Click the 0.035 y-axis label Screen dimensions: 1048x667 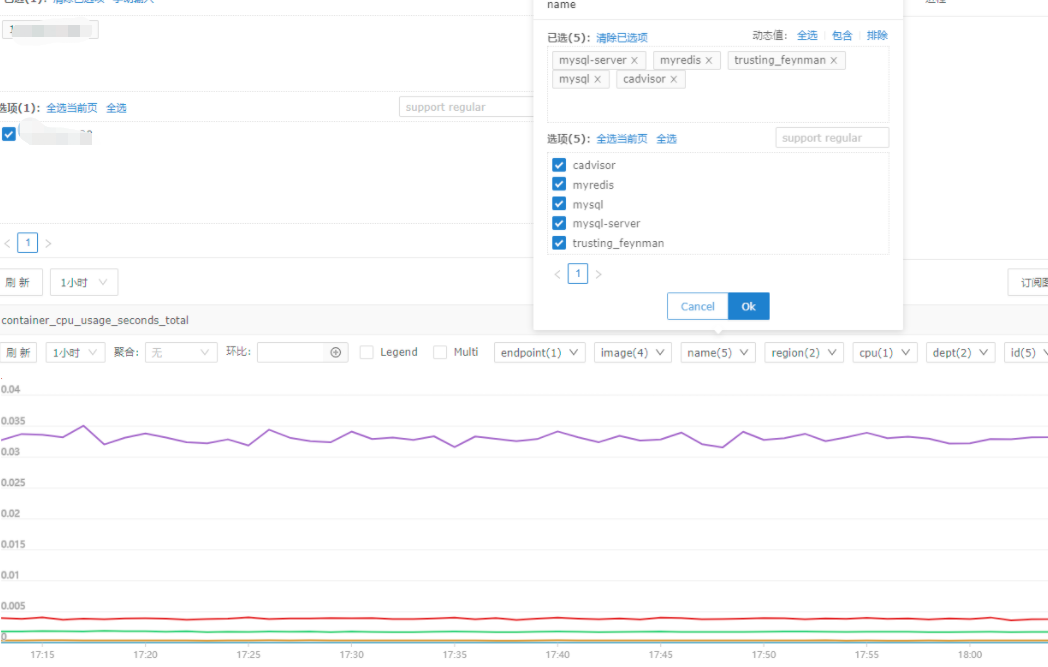(13, 420)
